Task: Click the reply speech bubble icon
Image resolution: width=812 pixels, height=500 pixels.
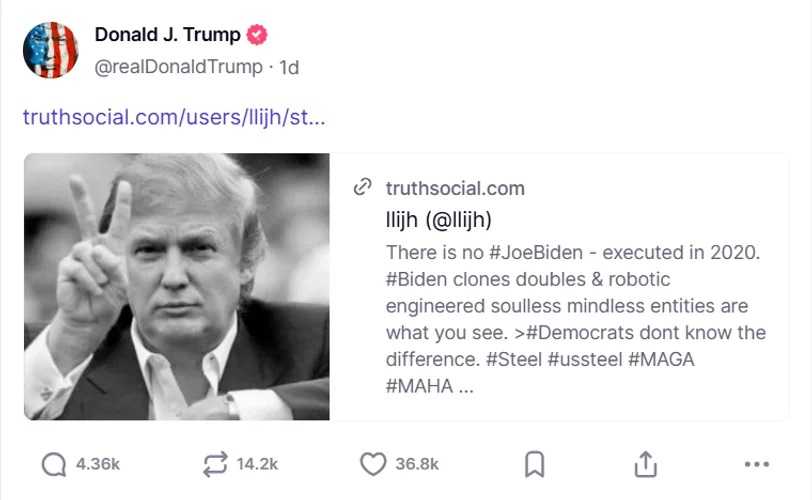Action: tap(54, 464)
